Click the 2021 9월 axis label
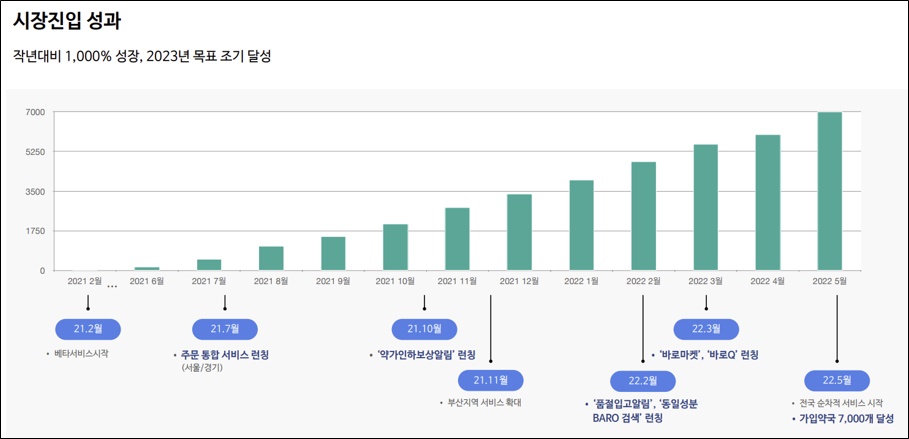This screenshot has width=909, height=439. [333, 281]
